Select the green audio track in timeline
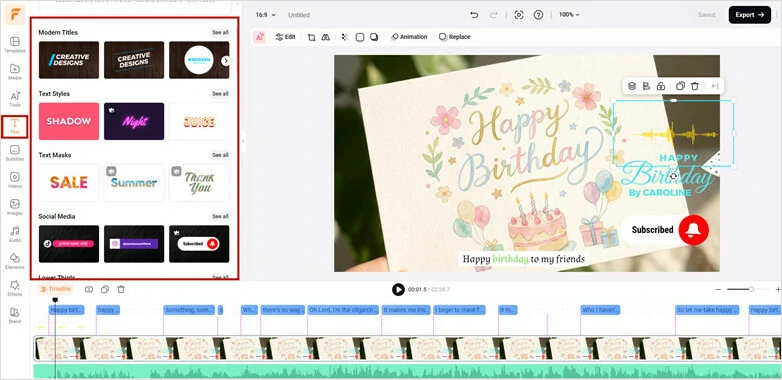 407,371
